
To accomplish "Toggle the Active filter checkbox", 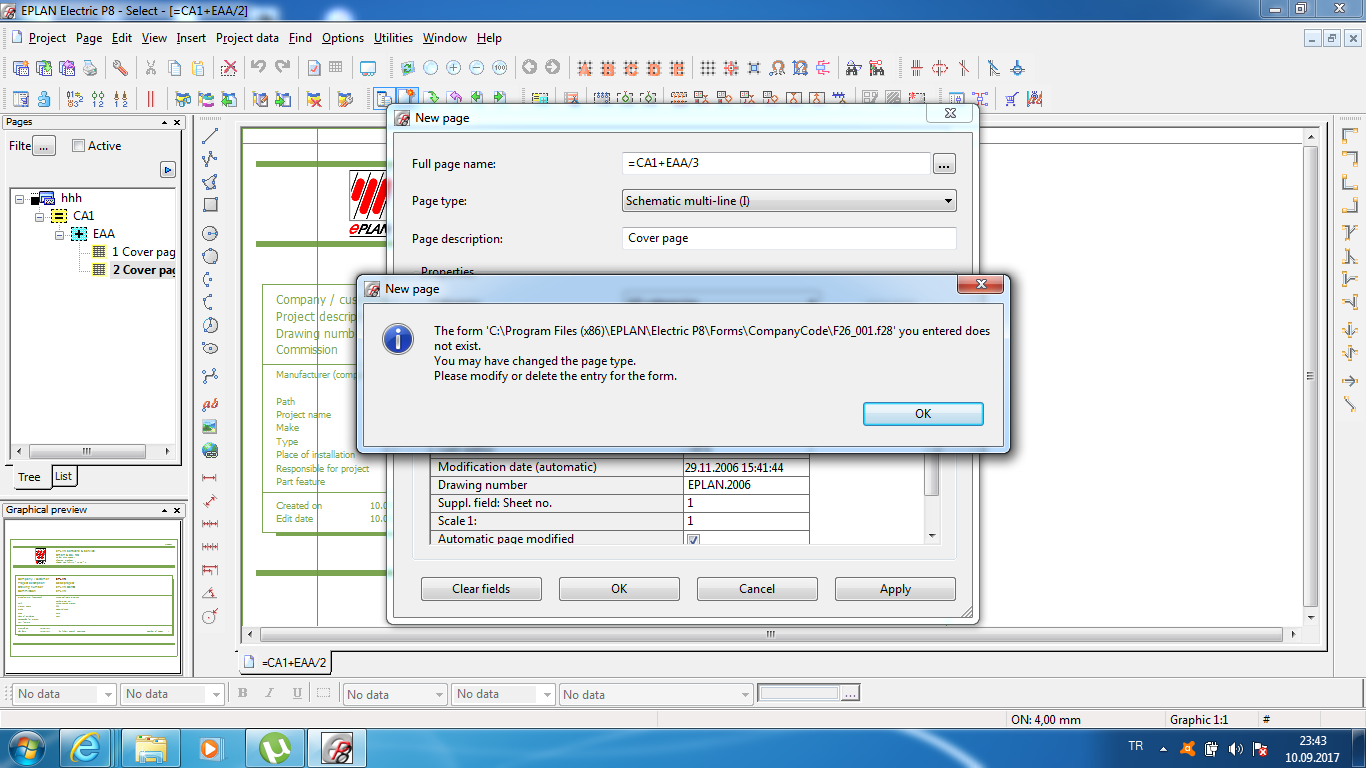I will pos(79,146).
